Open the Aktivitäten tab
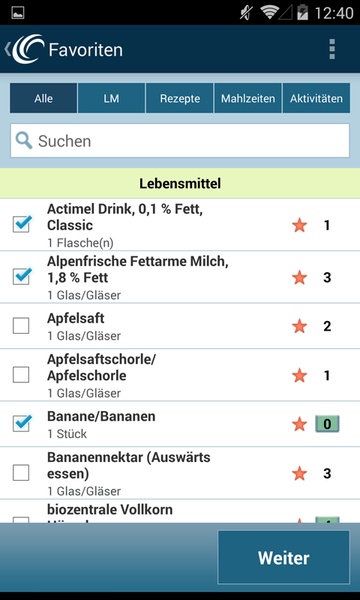 click(316, 98)
